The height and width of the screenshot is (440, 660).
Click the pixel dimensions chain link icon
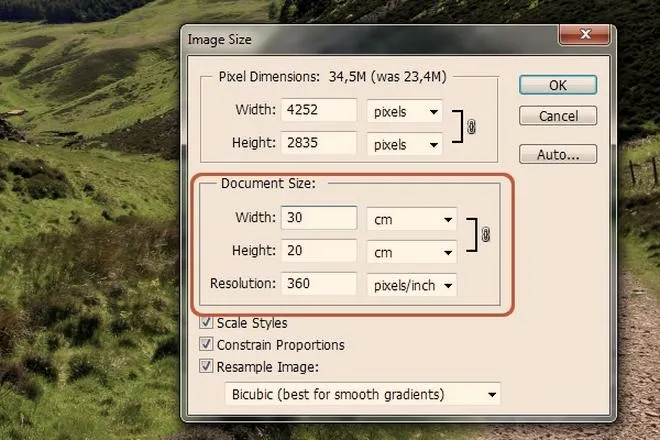point(473,127)
